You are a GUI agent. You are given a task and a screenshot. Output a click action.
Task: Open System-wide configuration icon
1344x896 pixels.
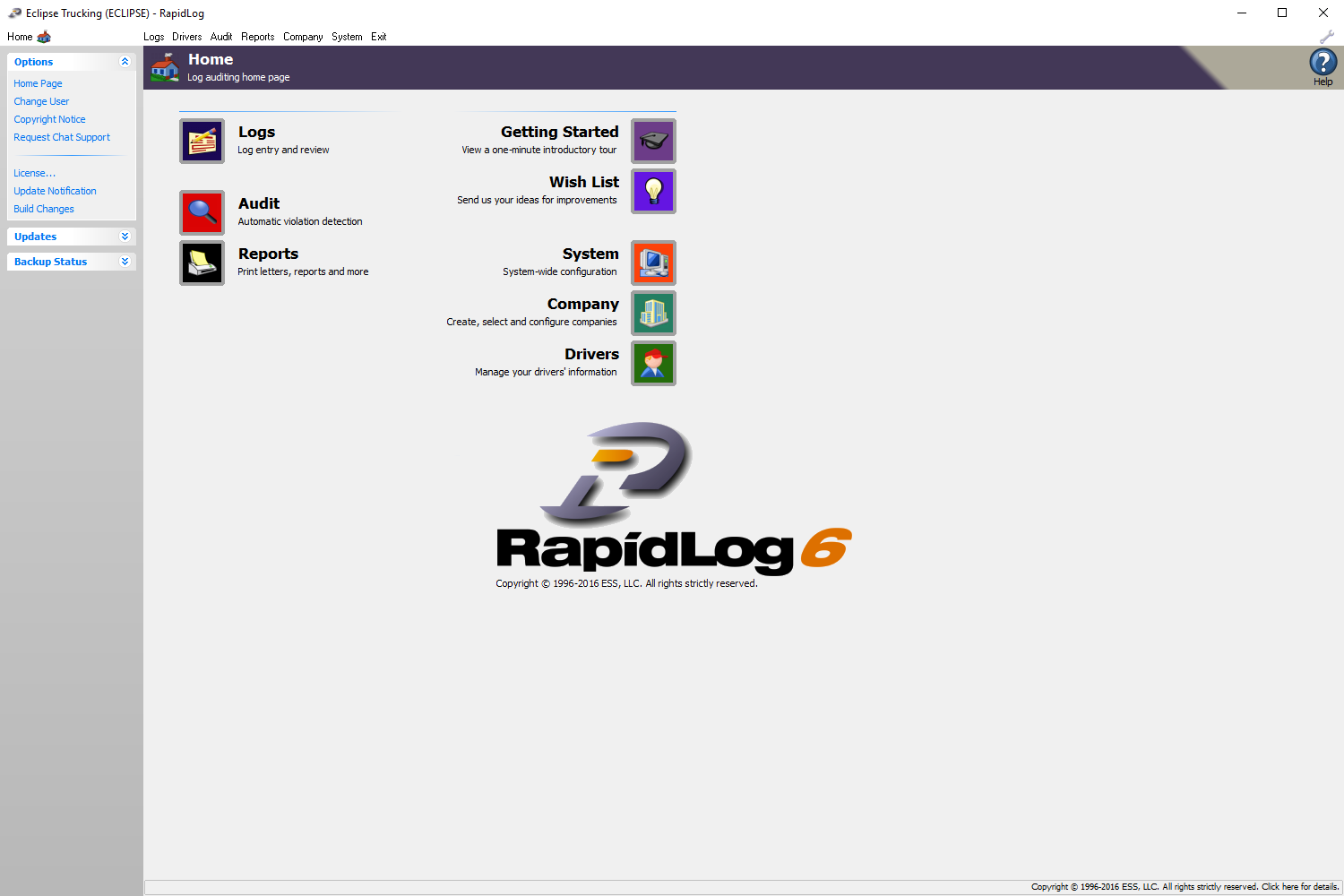click(x=653, y=263)
